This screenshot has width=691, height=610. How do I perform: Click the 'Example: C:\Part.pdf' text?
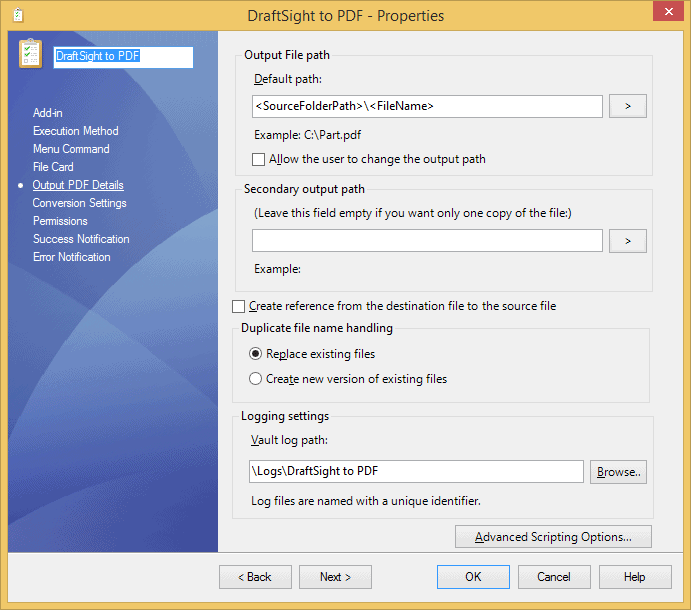point(308,135)
